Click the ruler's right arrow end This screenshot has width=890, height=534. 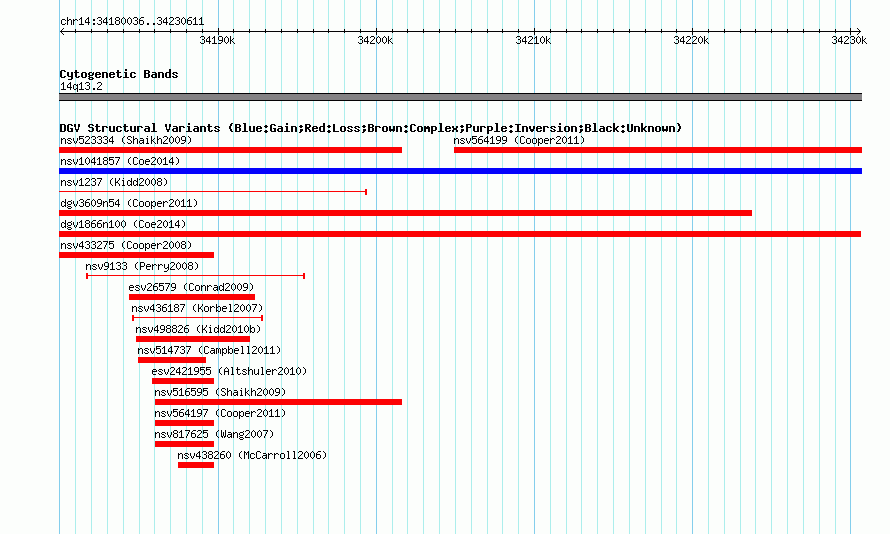[x=859, y=32]
